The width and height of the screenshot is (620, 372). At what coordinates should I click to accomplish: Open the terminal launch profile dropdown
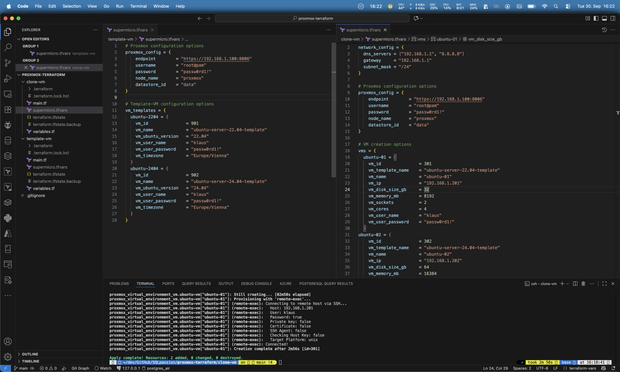567,283
